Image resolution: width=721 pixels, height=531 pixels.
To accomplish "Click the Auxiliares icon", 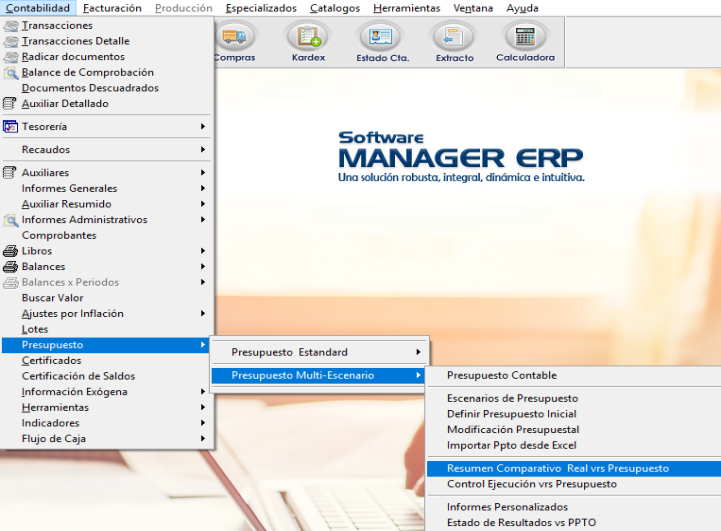I will 10,172.
